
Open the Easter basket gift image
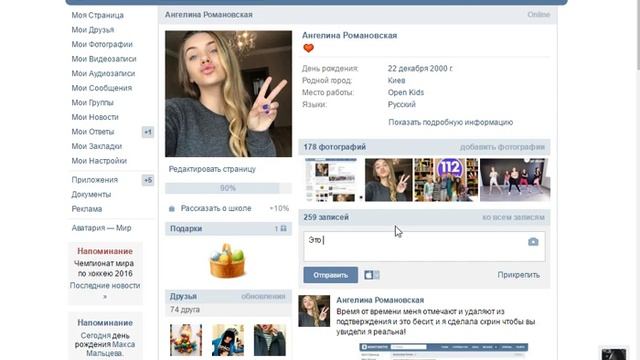tap(227, 261)
